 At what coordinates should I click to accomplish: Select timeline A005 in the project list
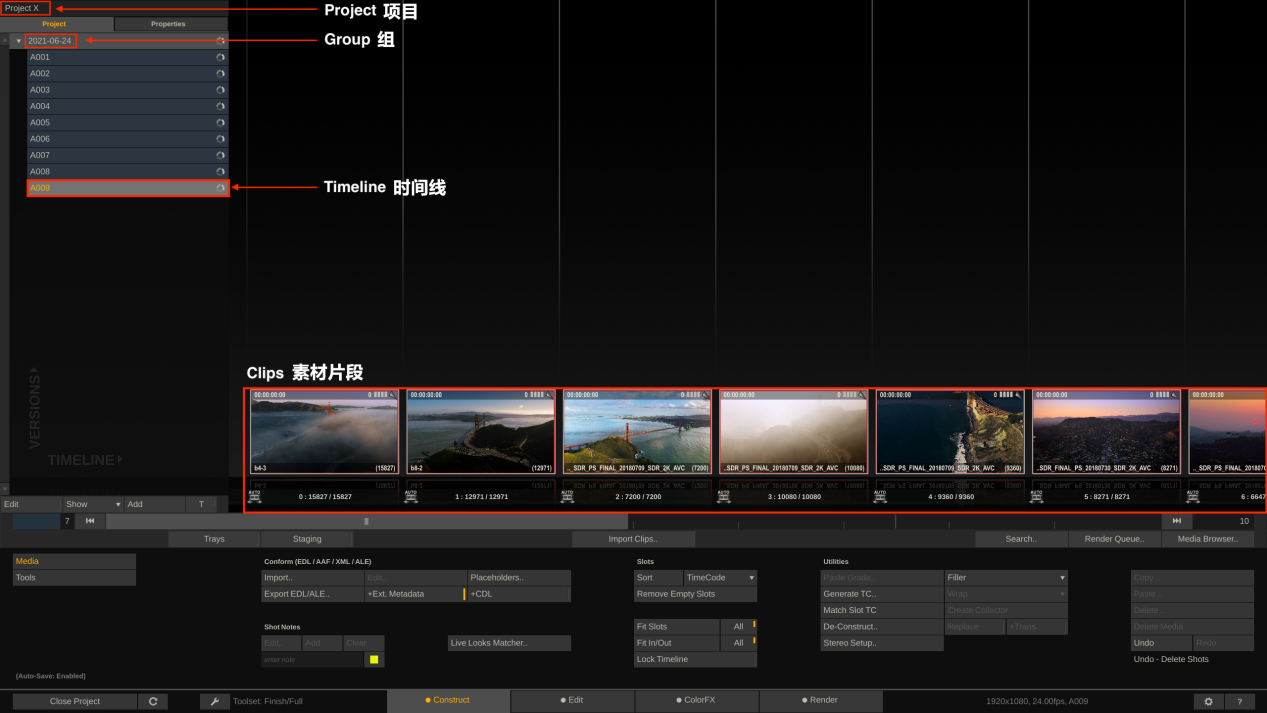[x=127, y=123]
